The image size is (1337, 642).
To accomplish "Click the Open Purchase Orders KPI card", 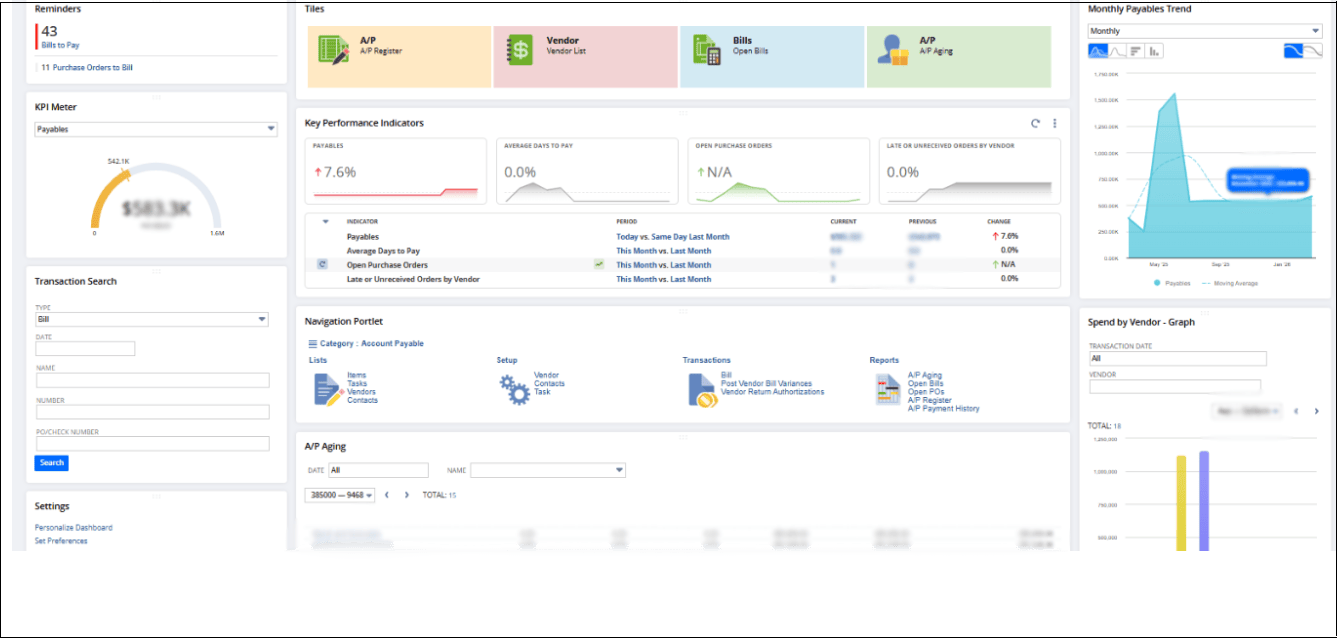I will click(778, 171).
